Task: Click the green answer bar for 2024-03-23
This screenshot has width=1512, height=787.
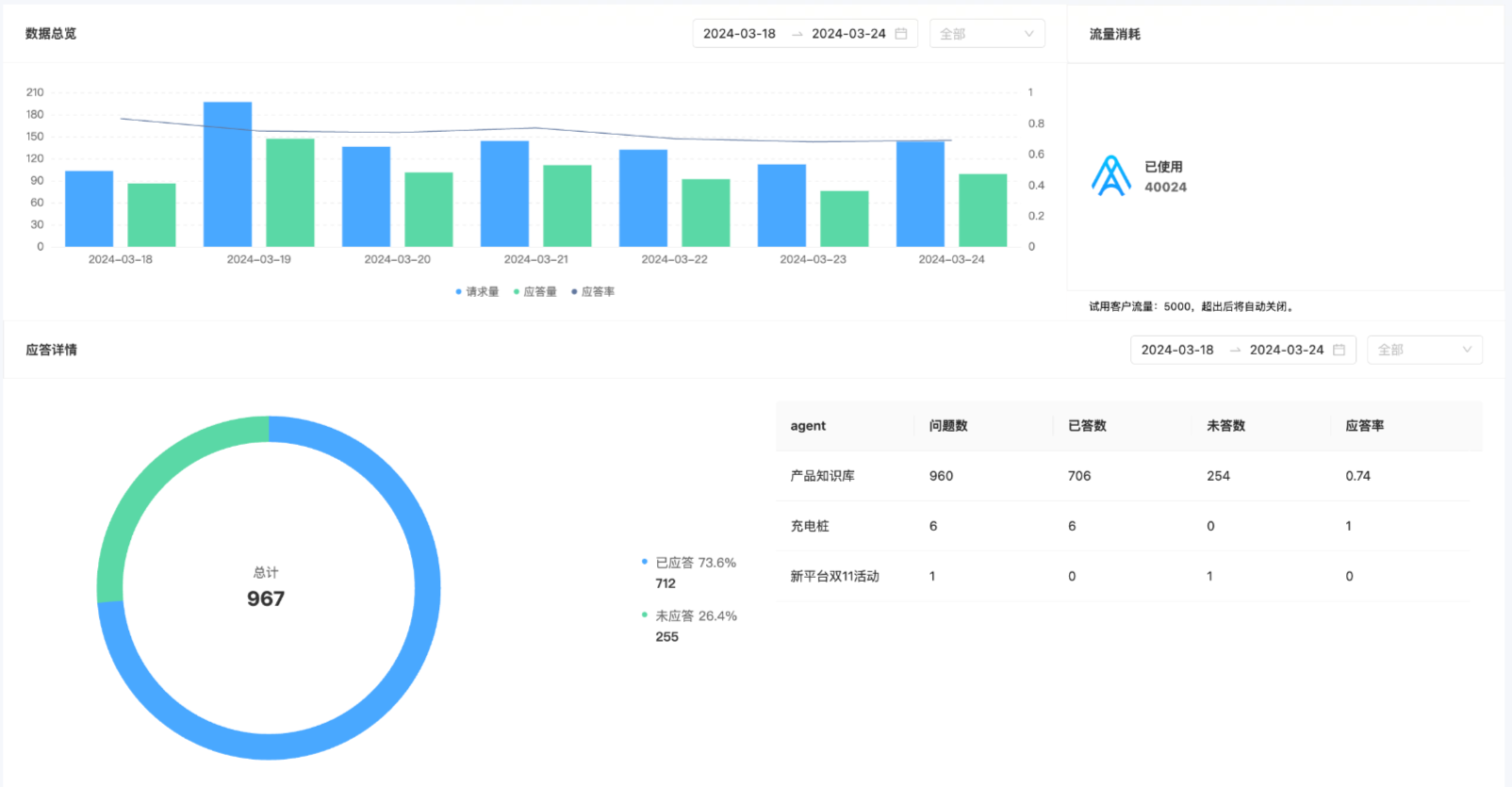Action: coord(845,220)
